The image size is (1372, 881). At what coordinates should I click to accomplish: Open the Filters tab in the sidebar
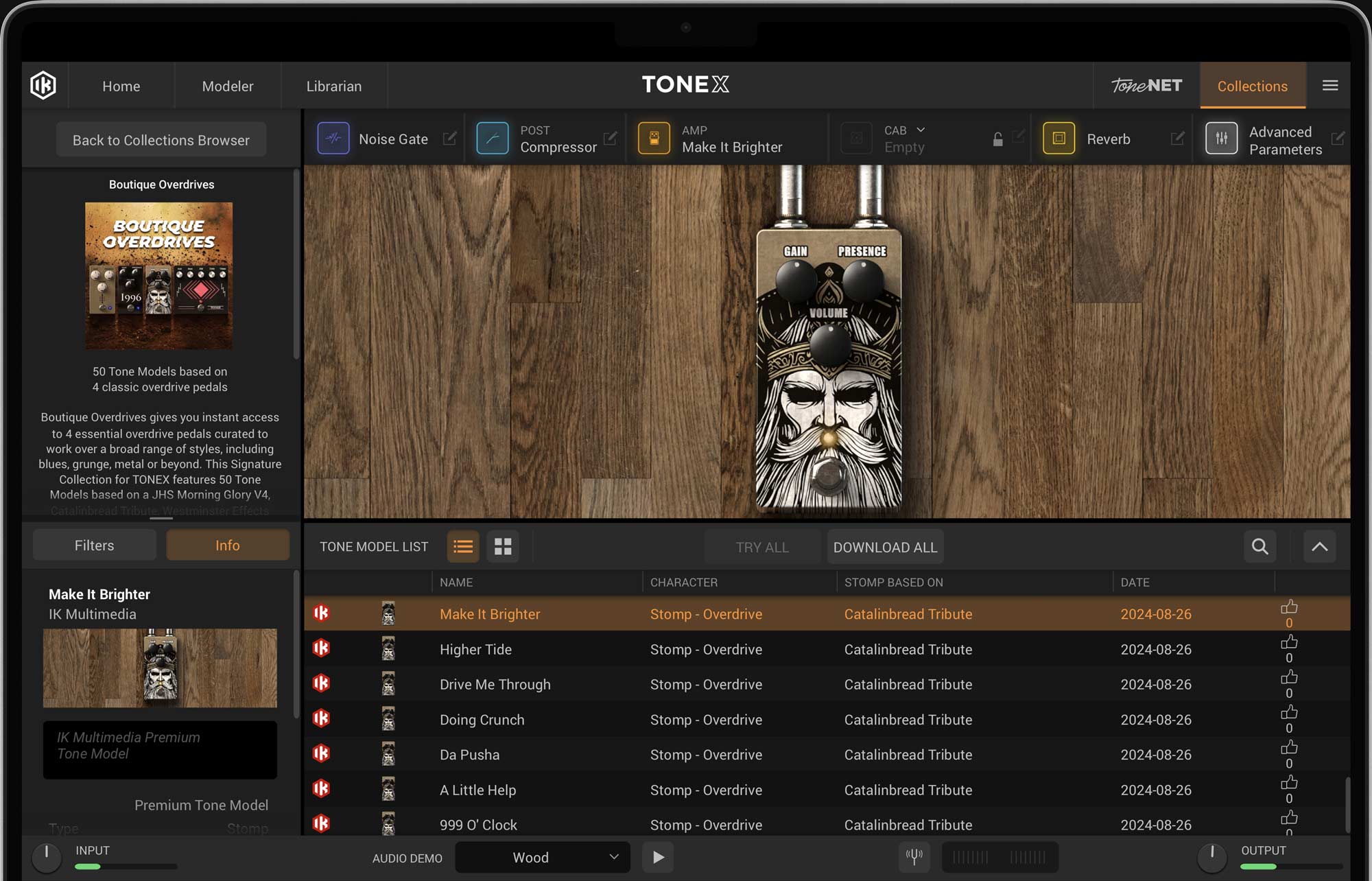[94, 545]
